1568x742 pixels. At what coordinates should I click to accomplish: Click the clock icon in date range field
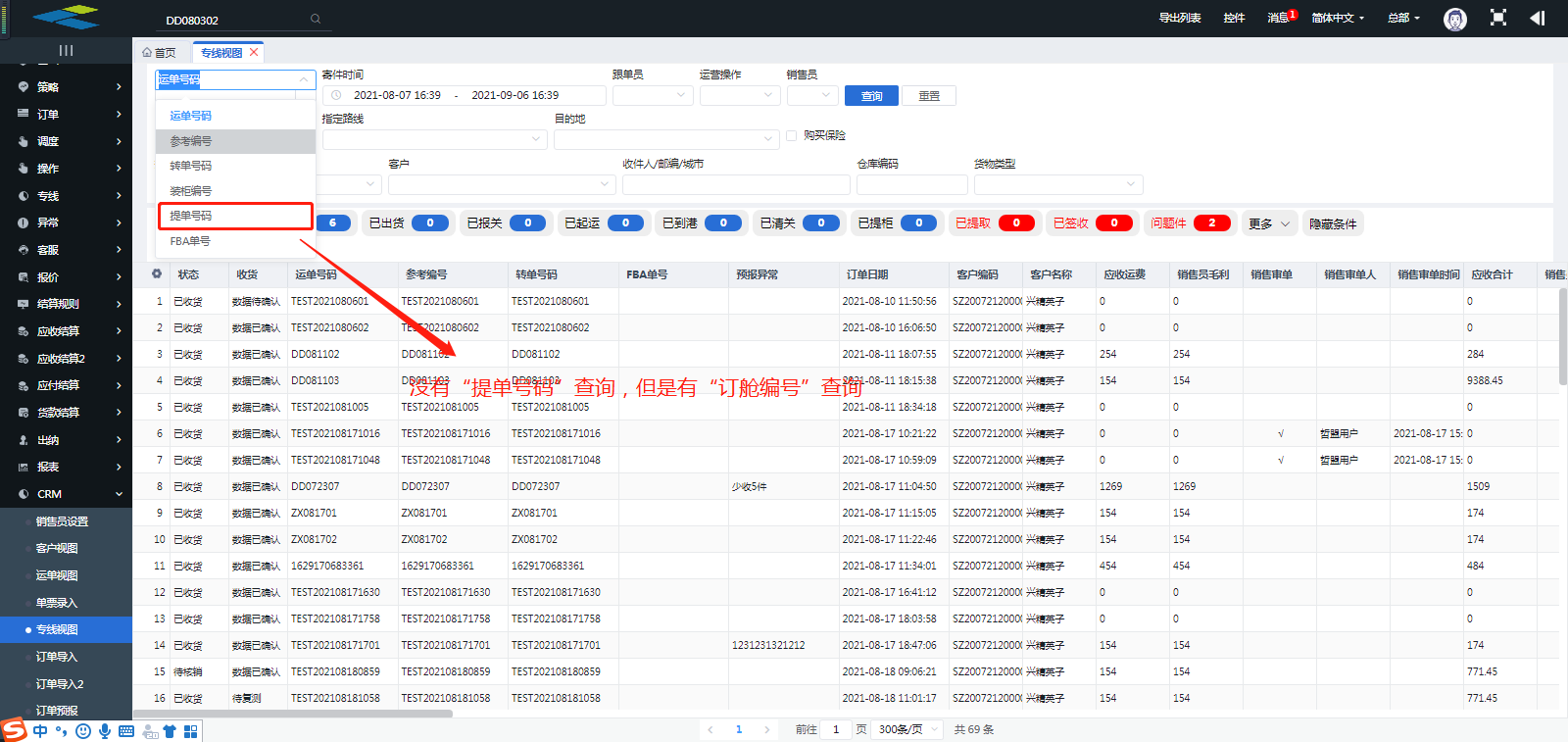click(336, 95)
